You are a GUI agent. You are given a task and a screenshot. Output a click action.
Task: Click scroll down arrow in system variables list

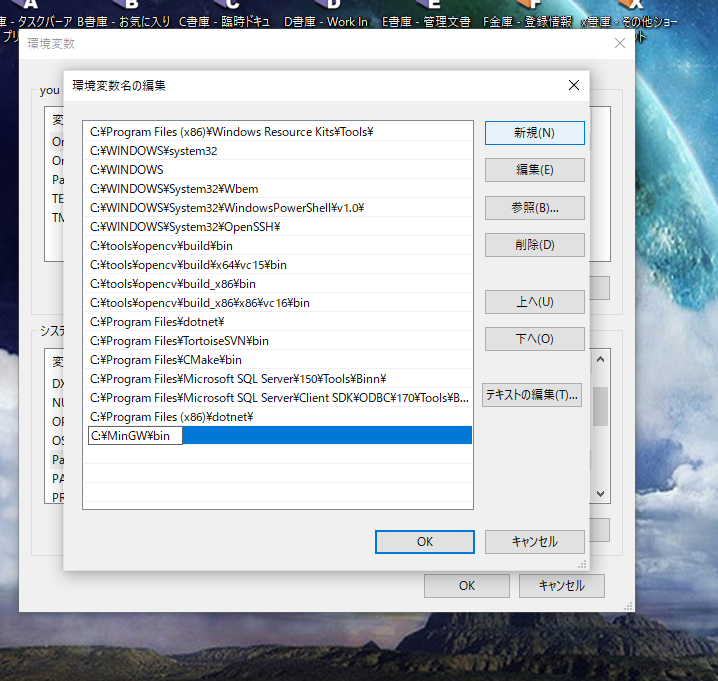(600, 494)
